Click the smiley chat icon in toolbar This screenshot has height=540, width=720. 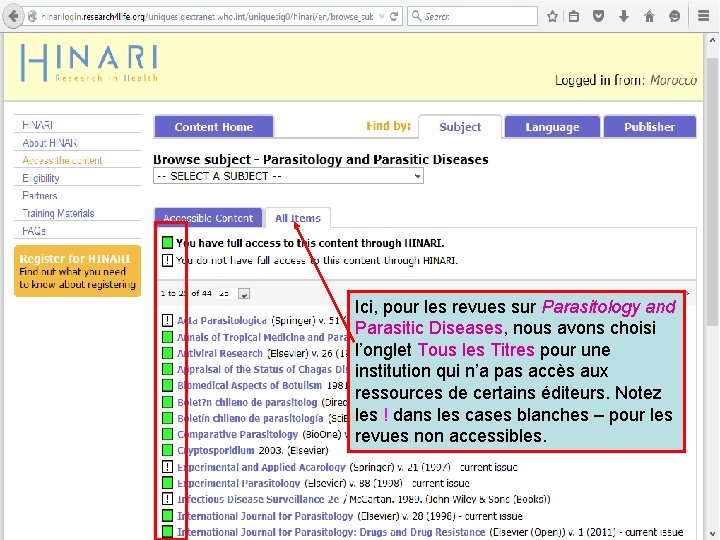[674, 17]
